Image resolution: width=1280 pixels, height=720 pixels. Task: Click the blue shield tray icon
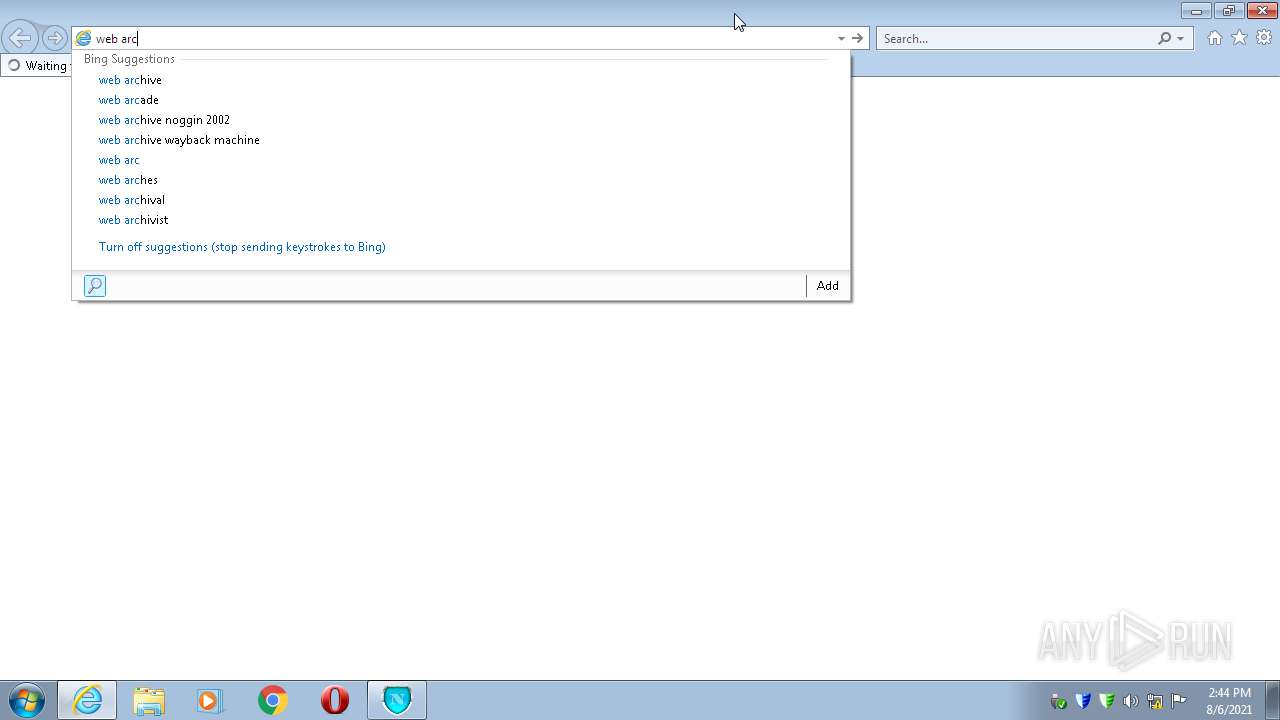click(x=1083, y=701)
